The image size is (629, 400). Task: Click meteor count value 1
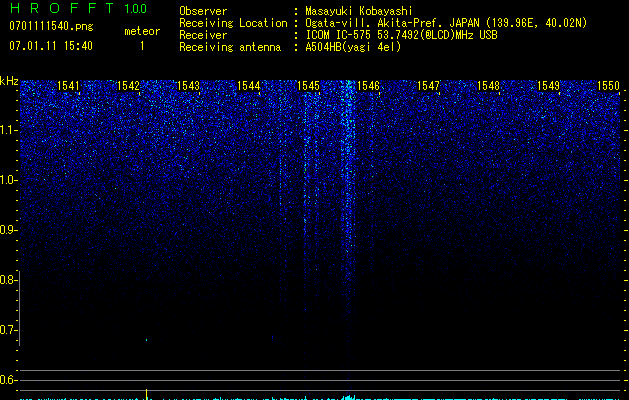pyautogui.click(x=142, y=46)
